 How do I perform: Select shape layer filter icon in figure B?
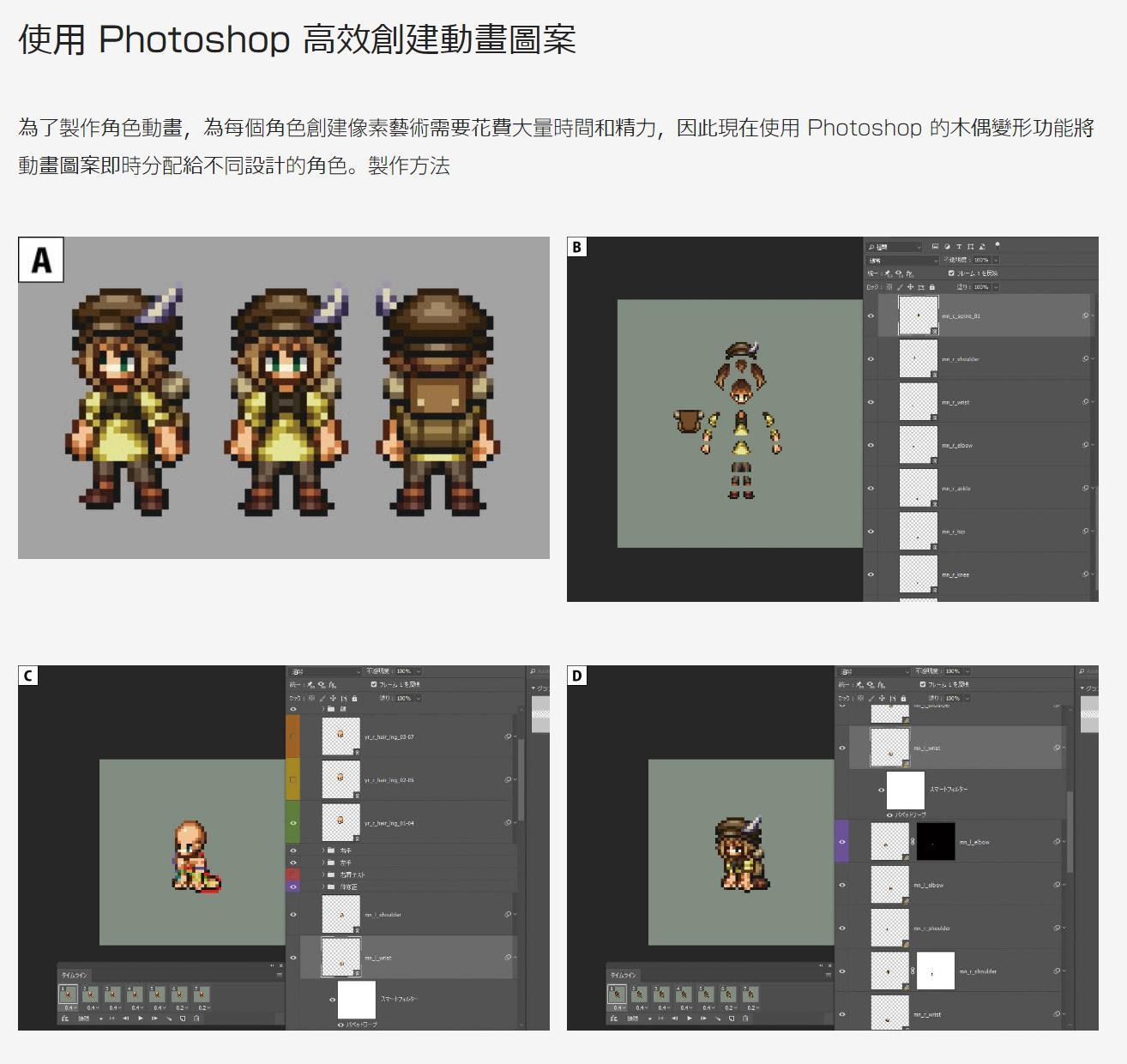tap(970, 246)
